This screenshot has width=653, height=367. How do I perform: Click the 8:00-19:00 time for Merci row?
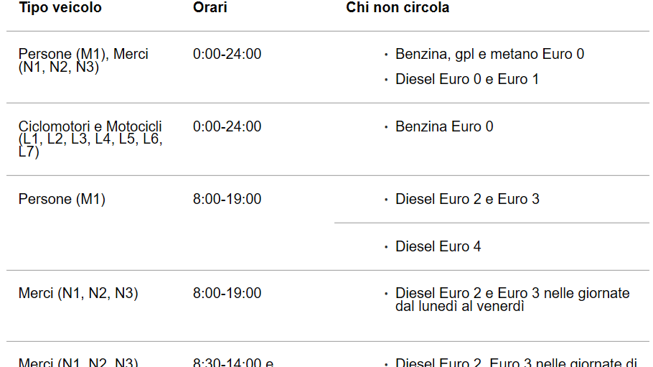[x=227, y=293]
